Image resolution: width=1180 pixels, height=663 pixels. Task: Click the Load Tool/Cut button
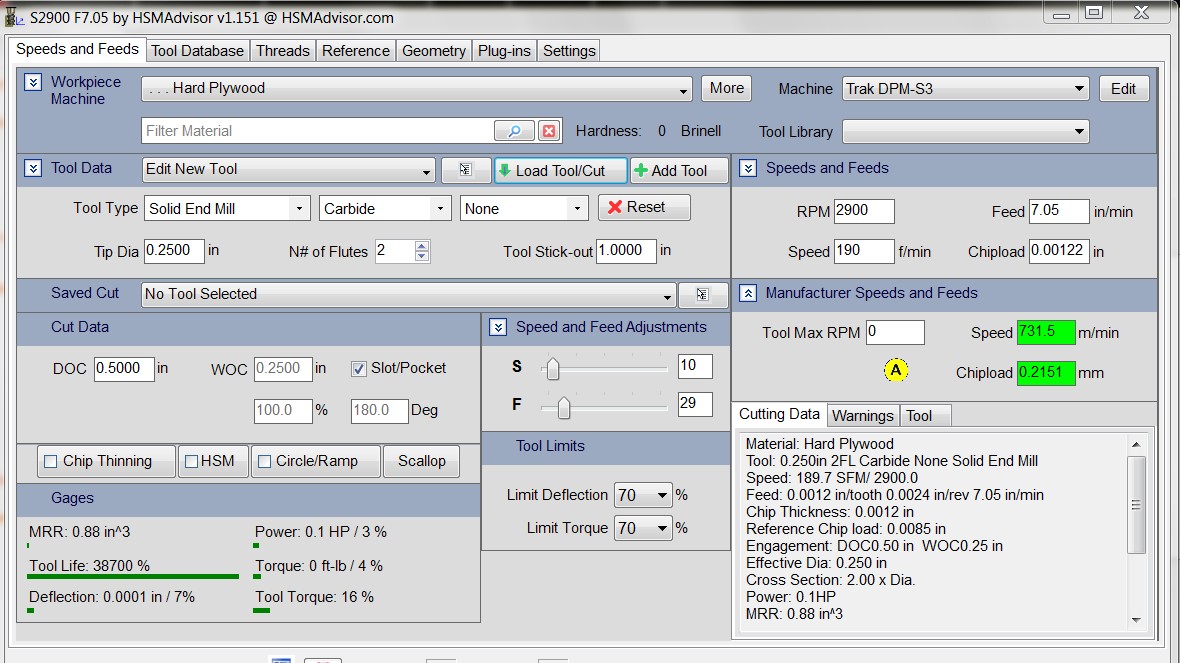tap(560, 171)
